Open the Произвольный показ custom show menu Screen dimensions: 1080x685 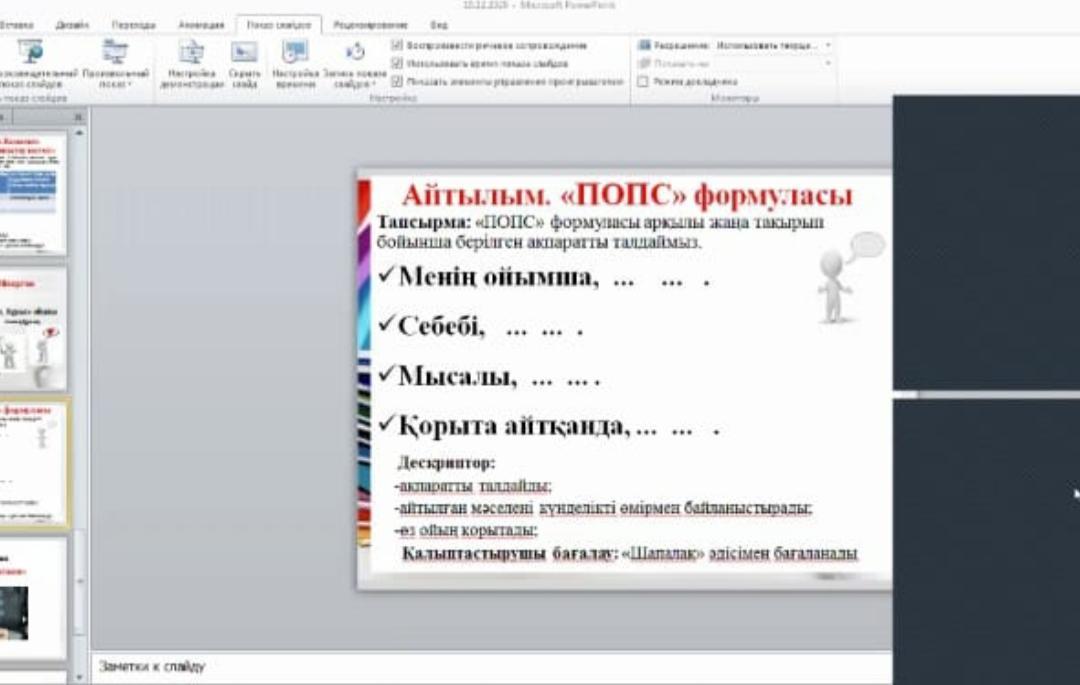[x=115, y=63]
